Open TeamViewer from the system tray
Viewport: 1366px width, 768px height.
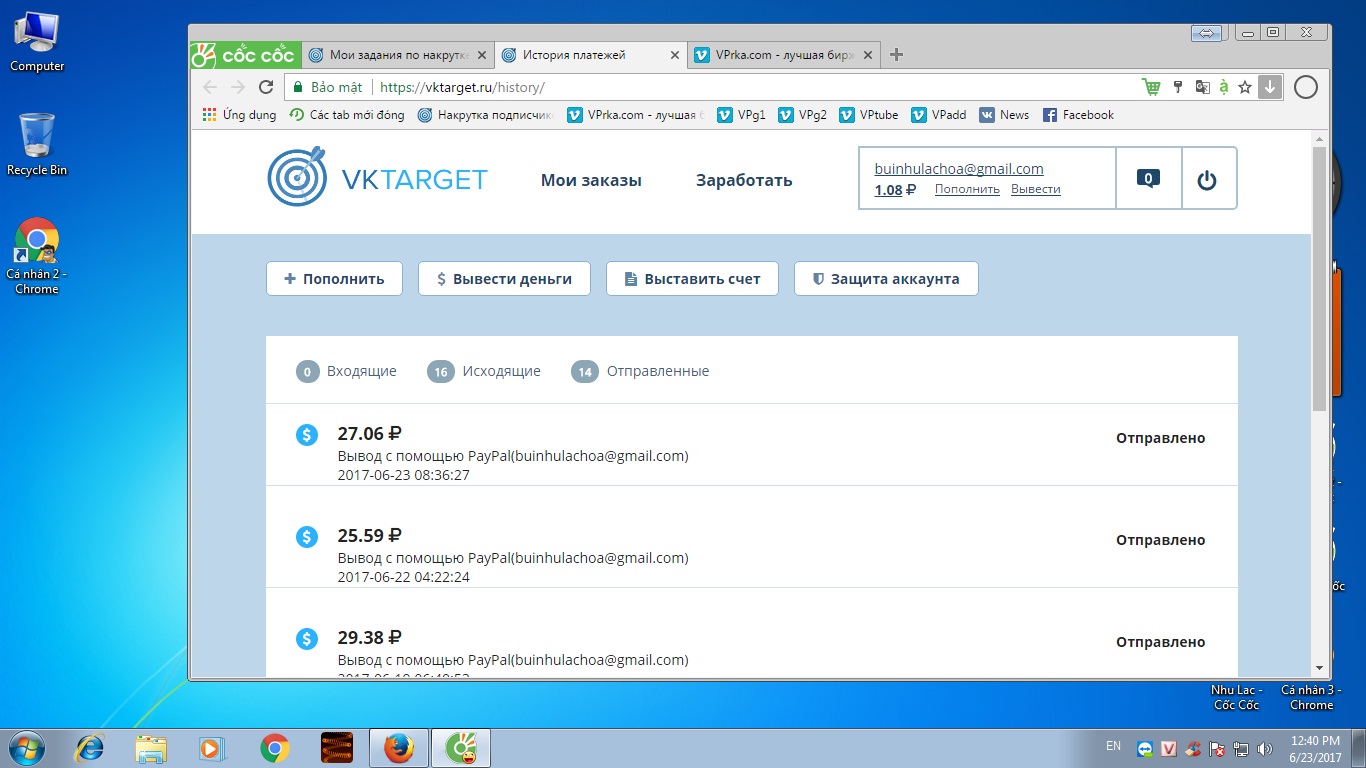coord(1144,748)
